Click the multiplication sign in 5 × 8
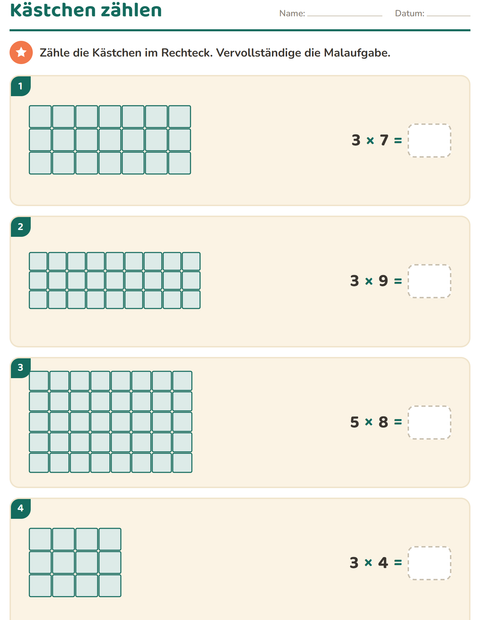The width and height of the screenshot is (480, 620). pyautogui.click(x=369, y=422)
